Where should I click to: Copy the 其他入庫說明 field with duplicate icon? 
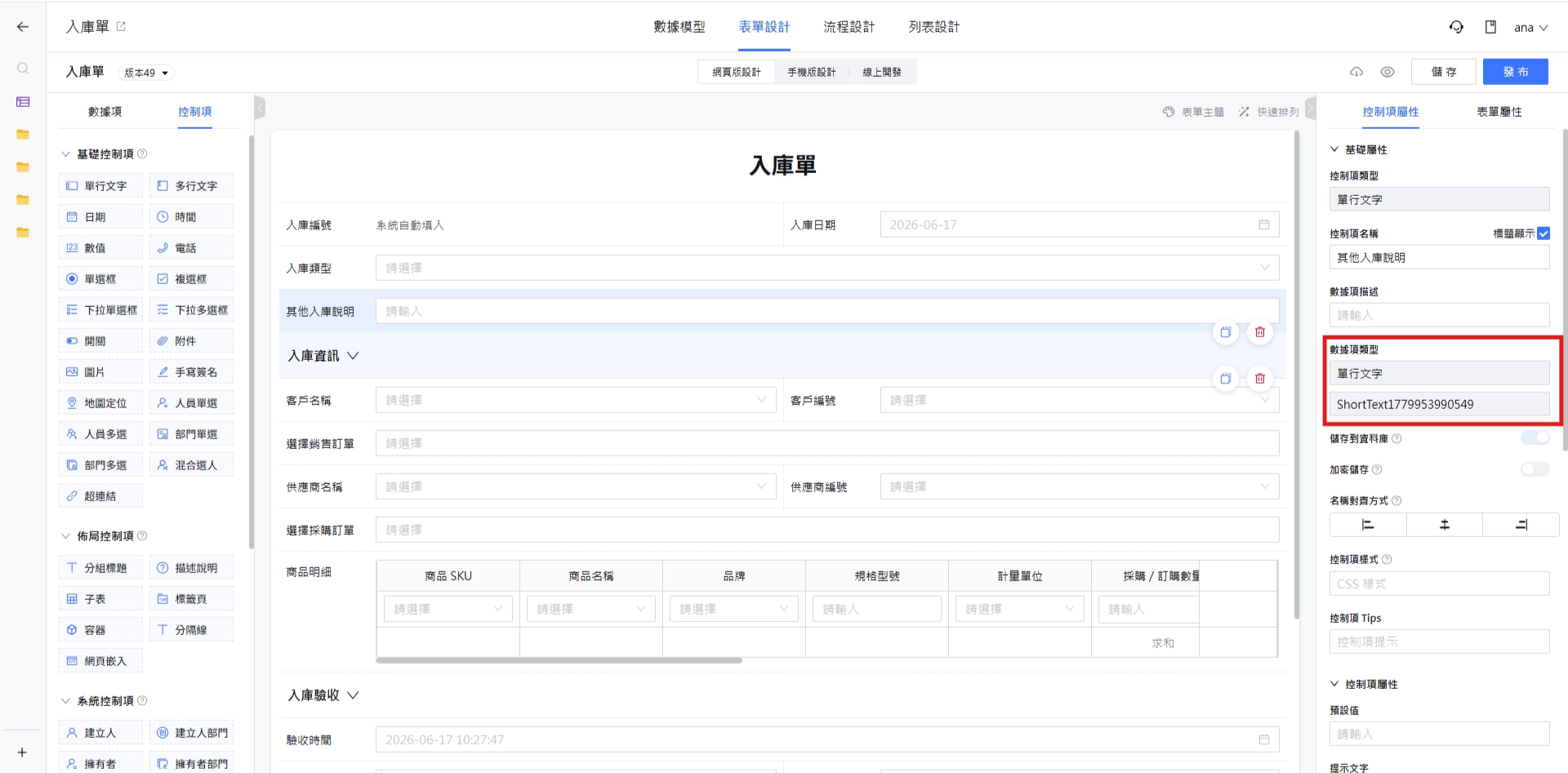pos(1226,332)
